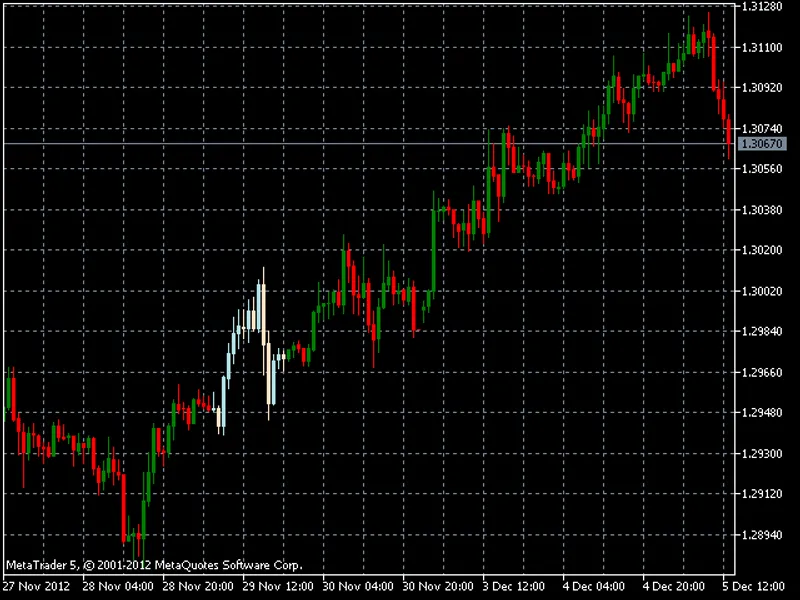Click the 1.29300 price scale label
The height and width of the screenshot is (600, 800).
(762, 454)
